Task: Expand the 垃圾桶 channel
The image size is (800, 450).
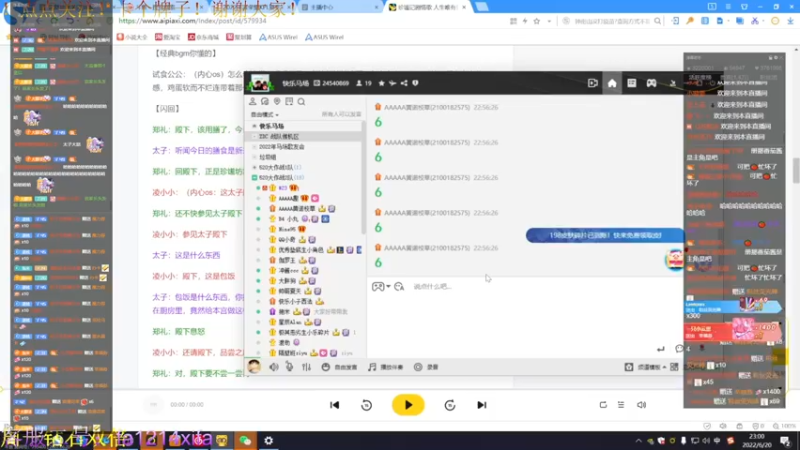Action: coord(267,157)
